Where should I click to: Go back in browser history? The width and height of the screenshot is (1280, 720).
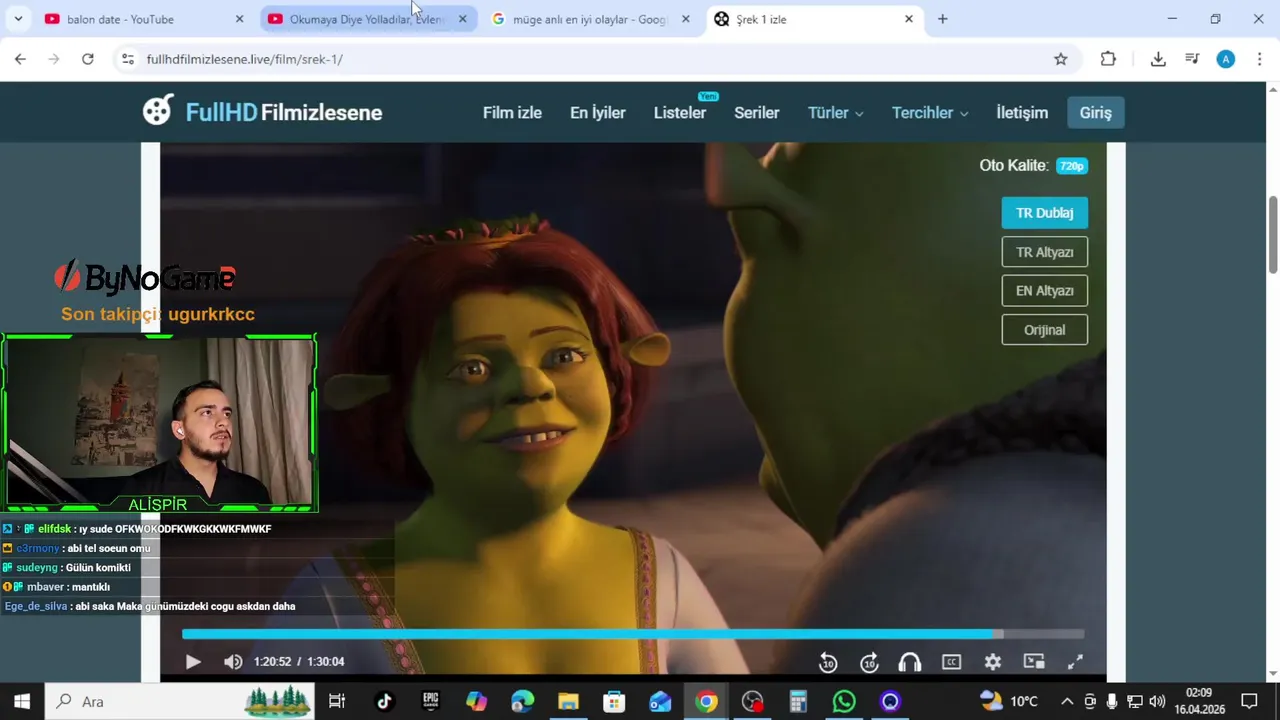pos(20,59)
